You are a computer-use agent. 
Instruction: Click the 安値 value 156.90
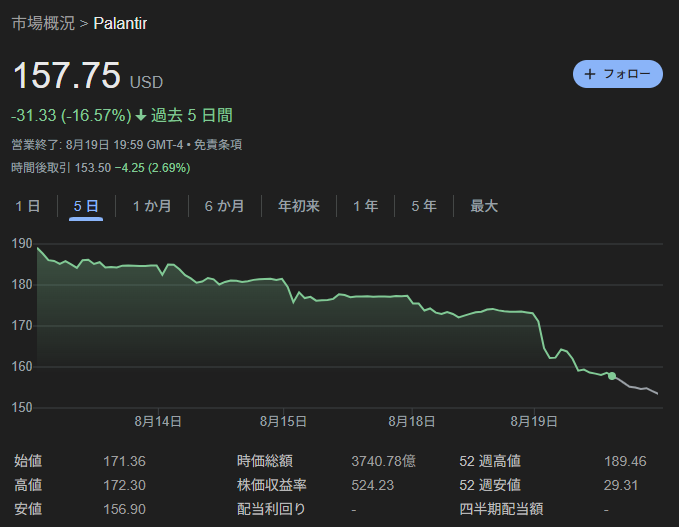pos(124,509)
